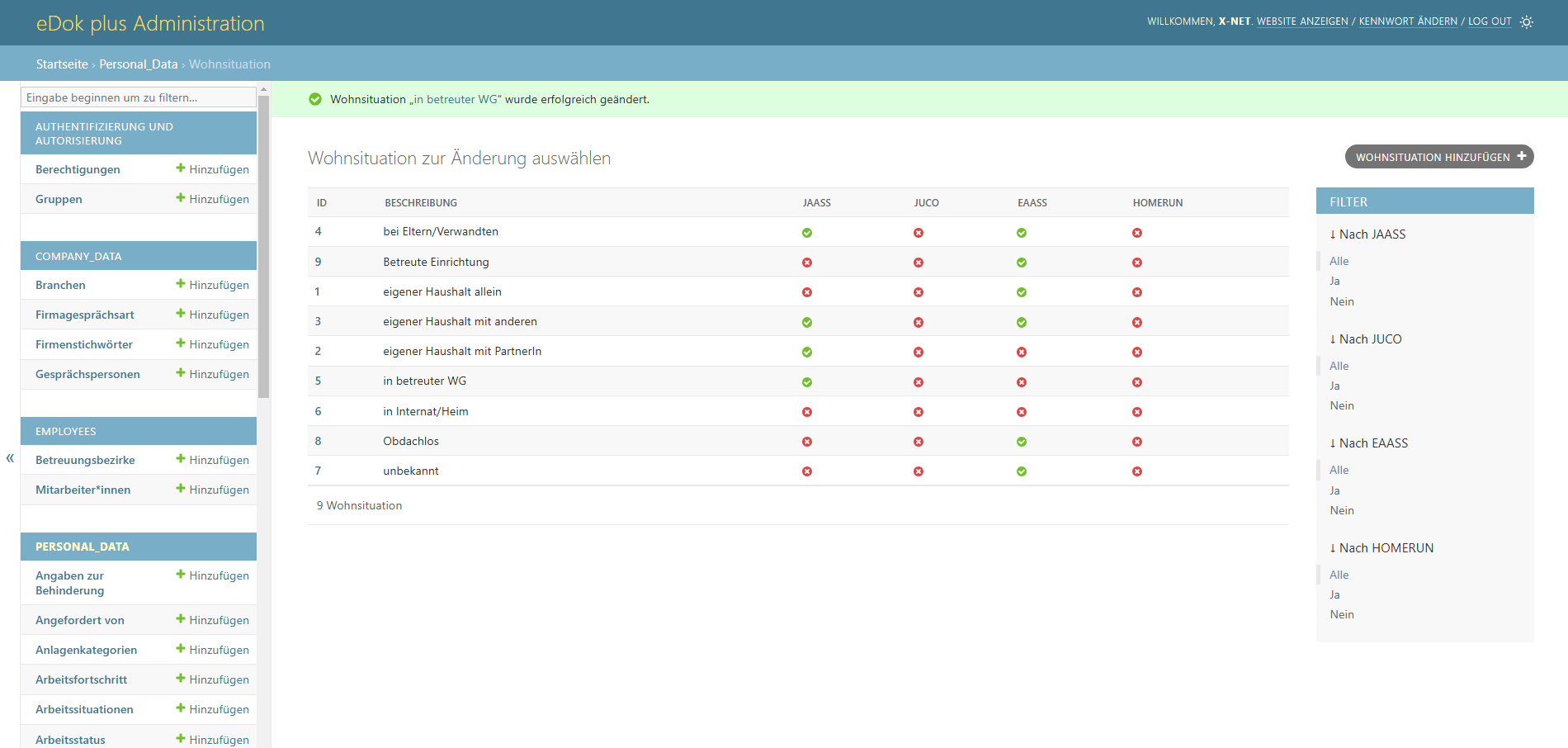Open the 'in Internat/Heim' entry

pyautogui.click(x=425, y=411)
